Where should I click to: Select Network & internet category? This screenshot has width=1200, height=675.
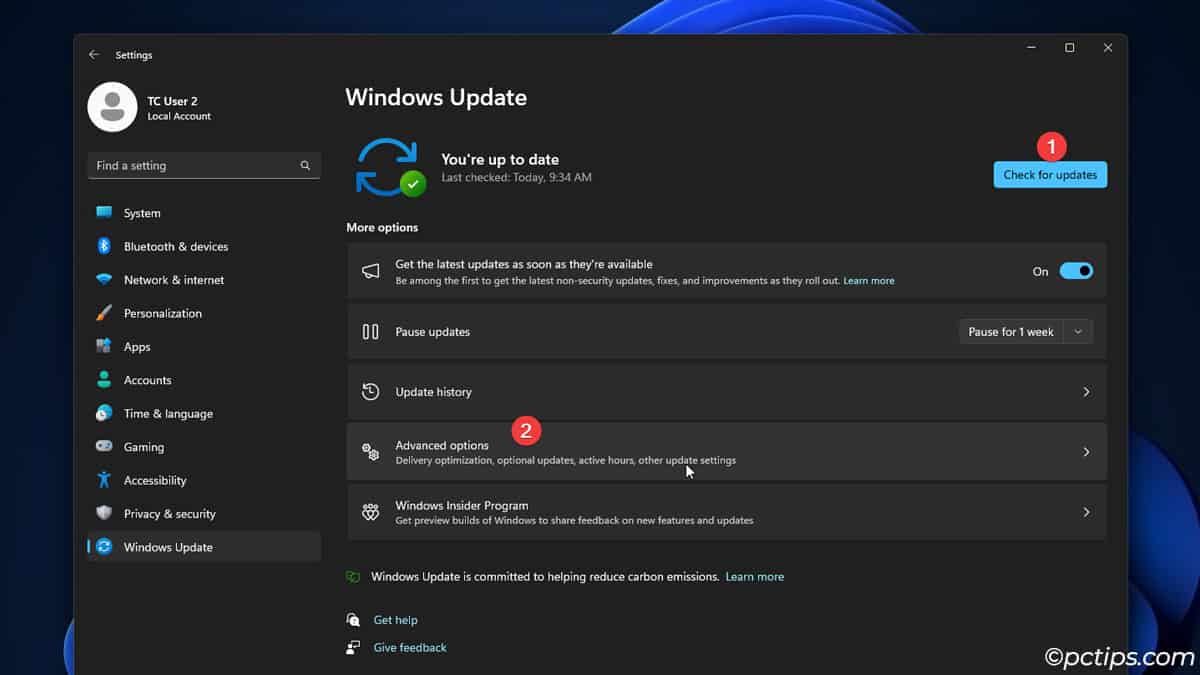[x=204, y=280]
